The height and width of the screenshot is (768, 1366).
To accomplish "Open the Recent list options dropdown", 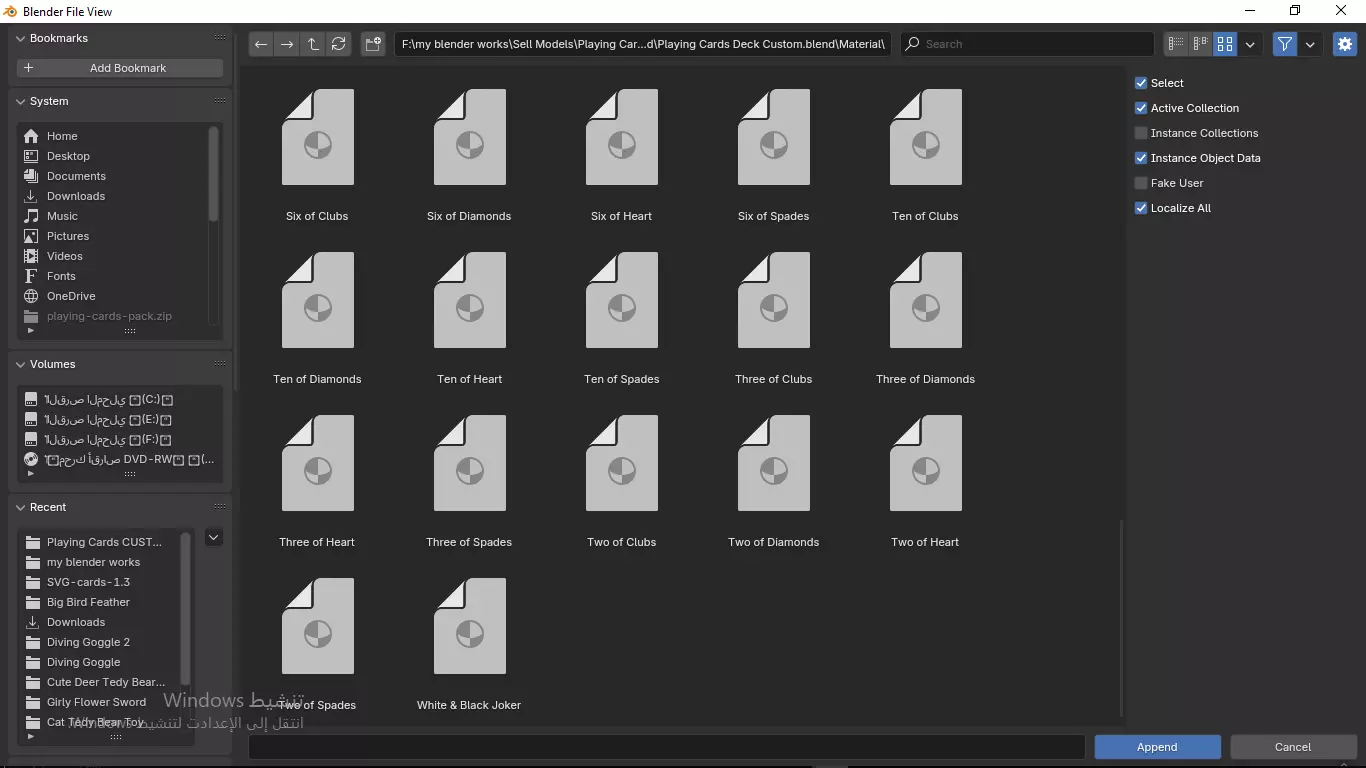I will 213,538.
